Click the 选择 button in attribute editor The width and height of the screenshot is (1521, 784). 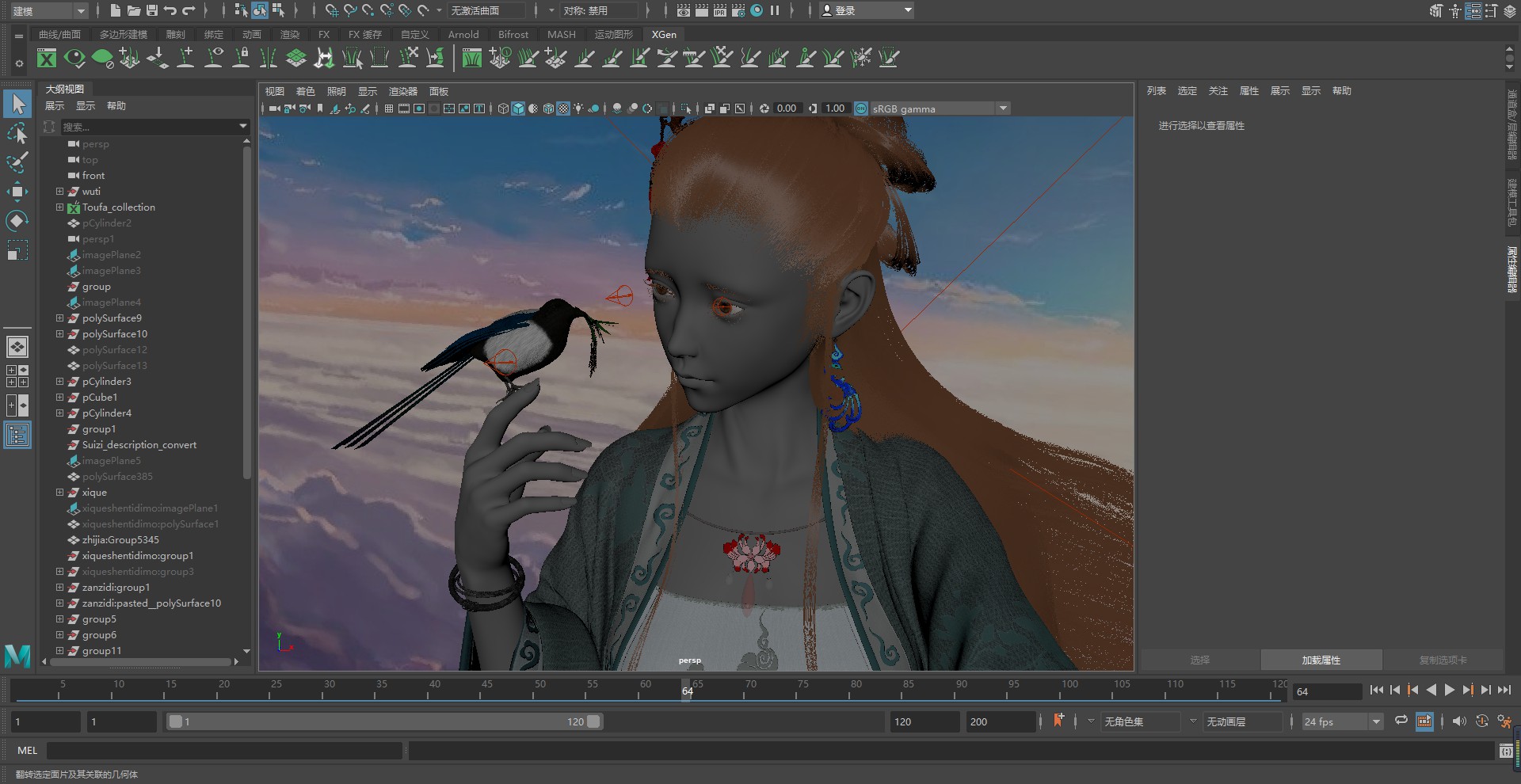click(1200, 660)
